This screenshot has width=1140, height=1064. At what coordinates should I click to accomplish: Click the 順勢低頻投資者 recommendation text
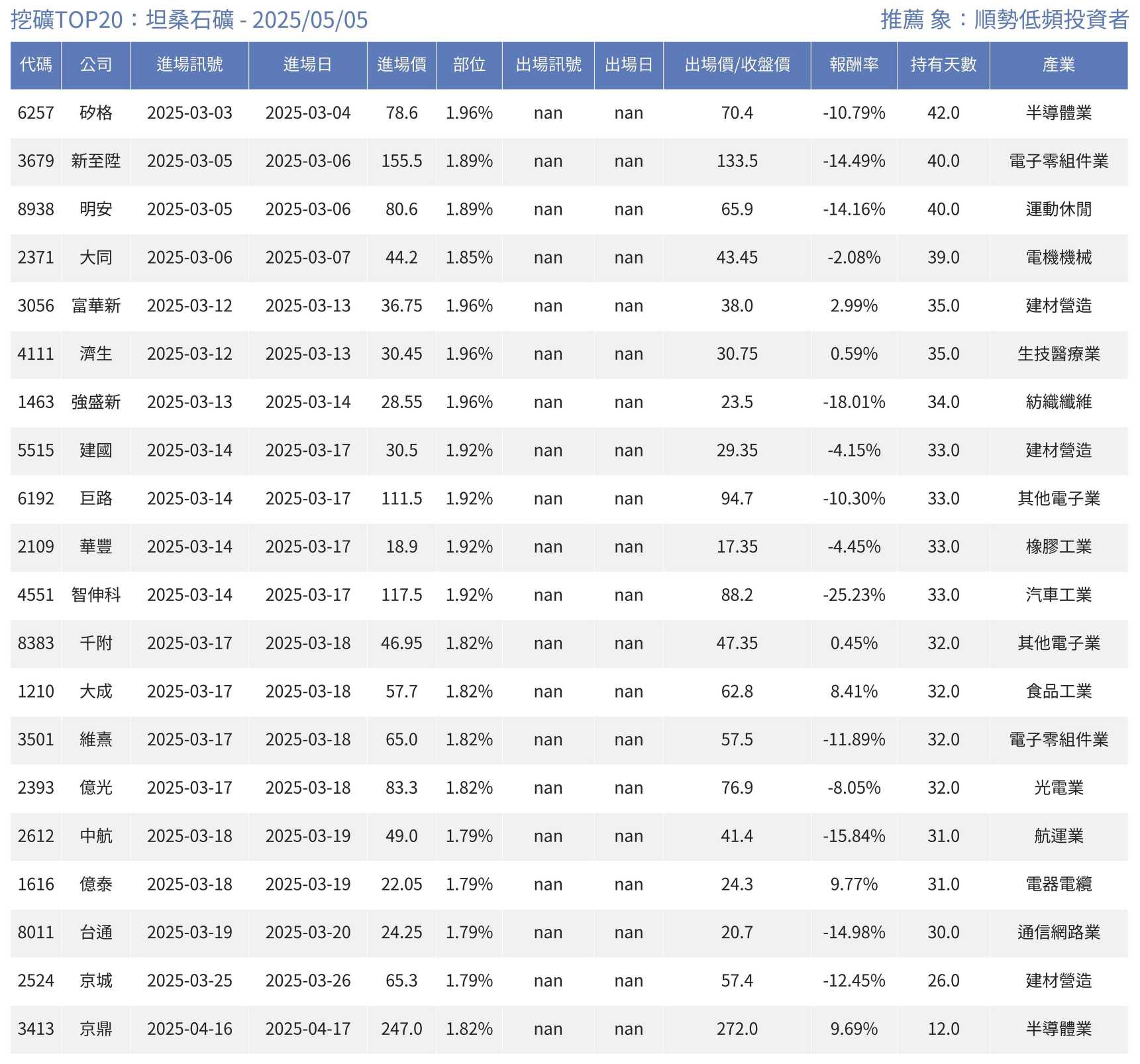pyautogui.click(x=1051, y=20)
